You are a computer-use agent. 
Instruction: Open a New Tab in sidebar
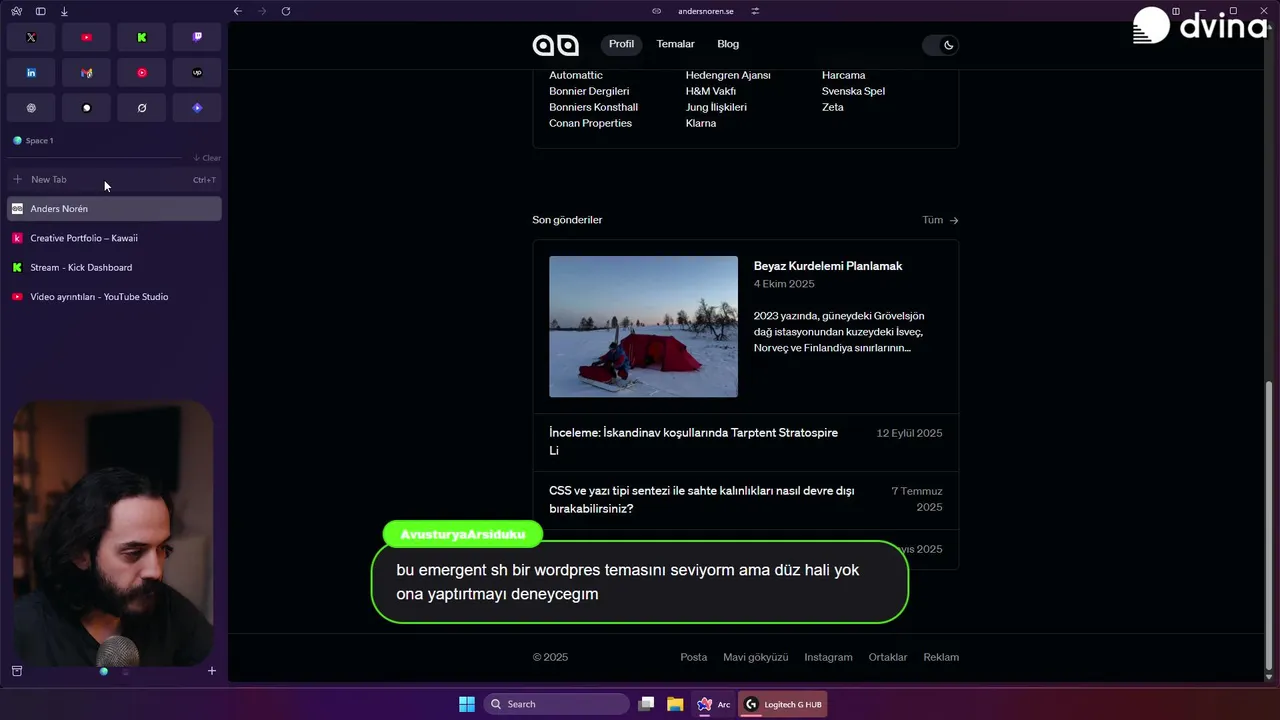click(x=114, y=180)
